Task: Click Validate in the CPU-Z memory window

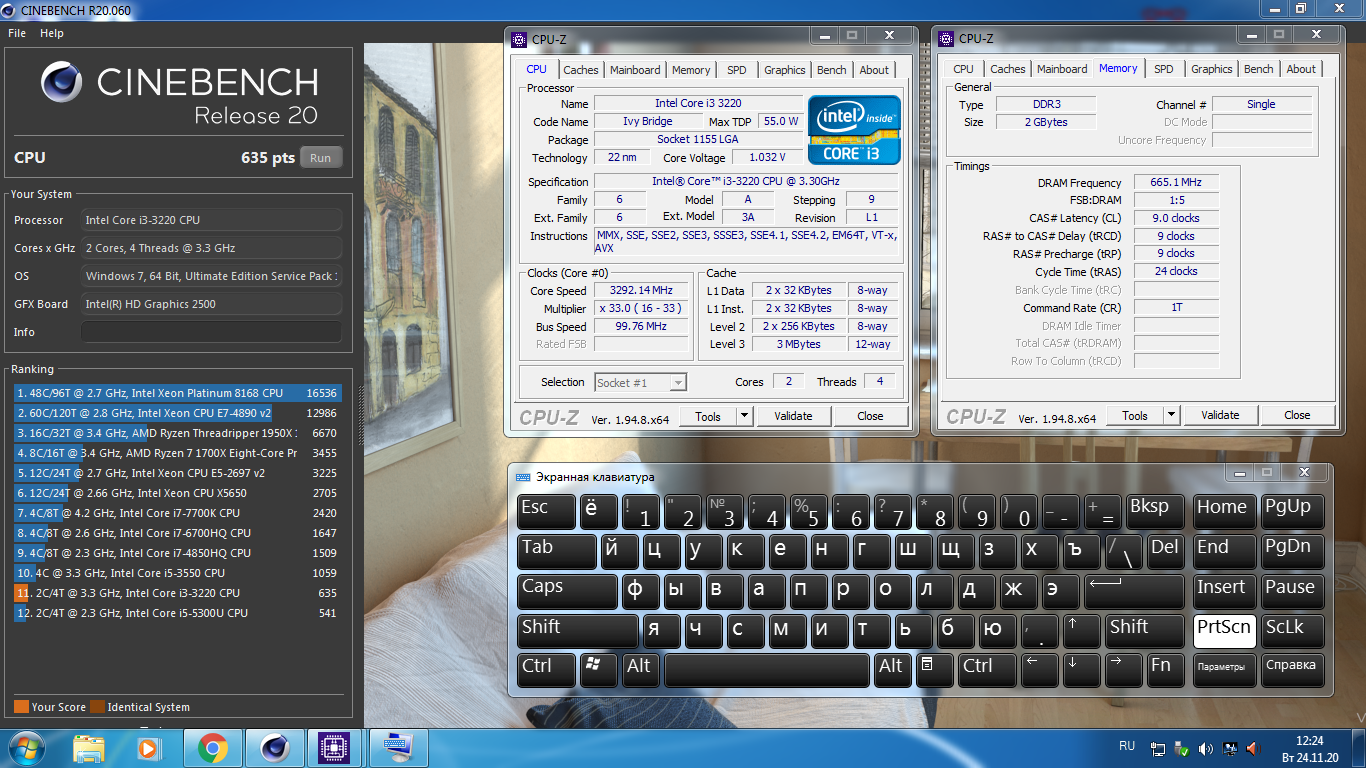Action: [1220, 415]
